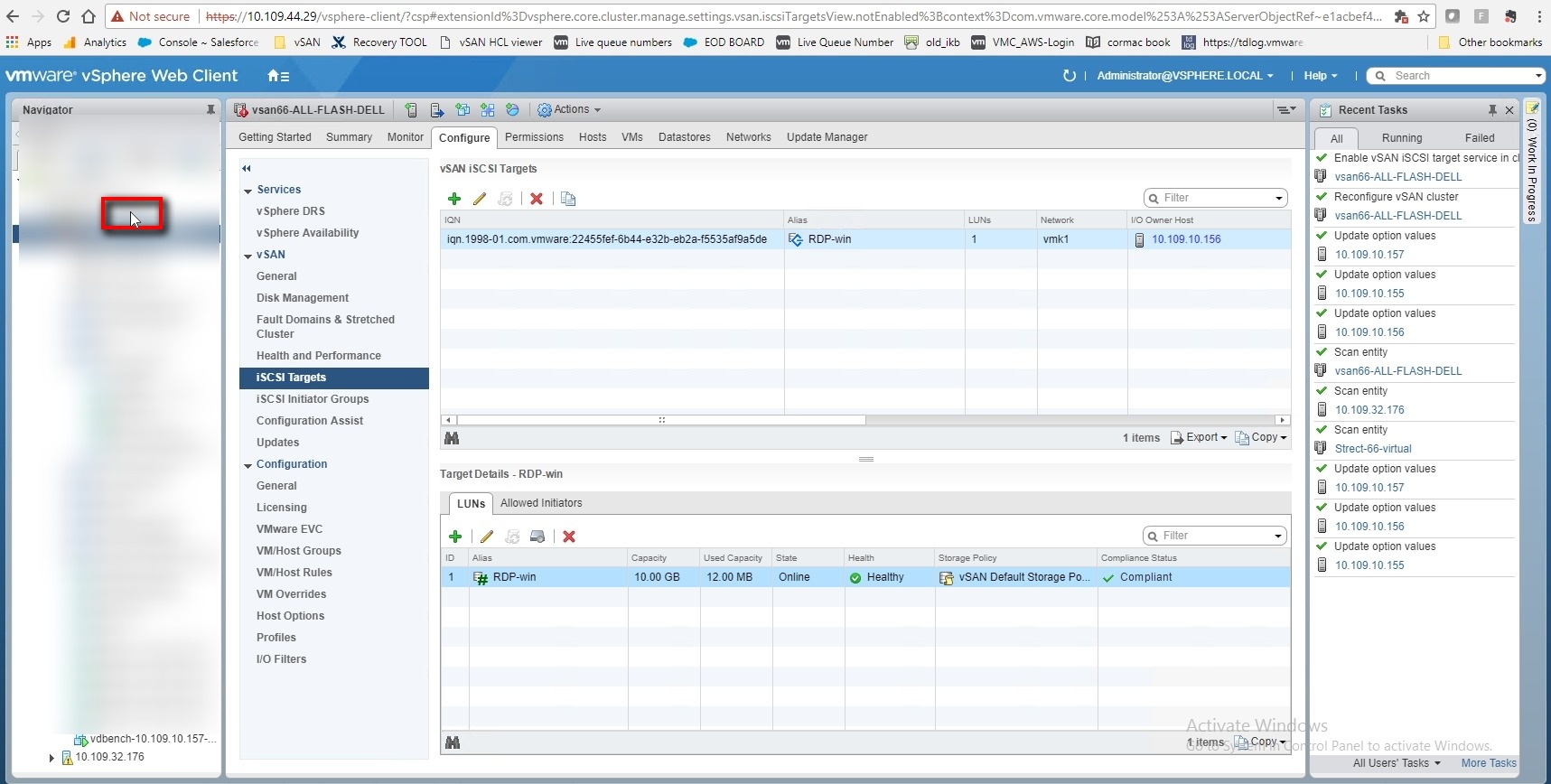Image resolution: width=1551 pixels, height=784 pixels.
Task: Open I/O owner host link 10.109.10.156
Action: point(1185,239)
